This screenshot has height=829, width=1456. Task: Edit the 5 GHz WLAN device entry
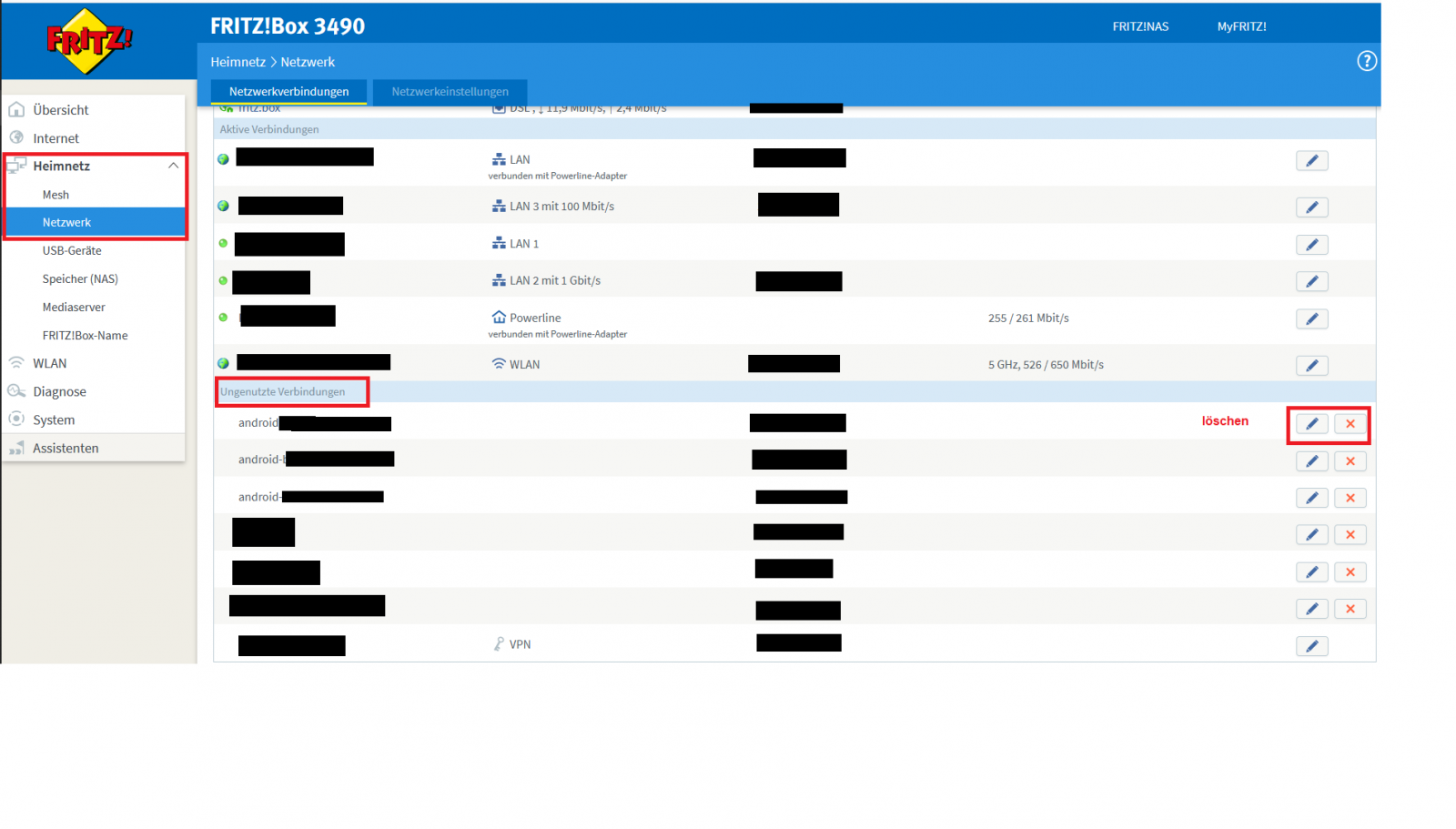pos(1311,366)
